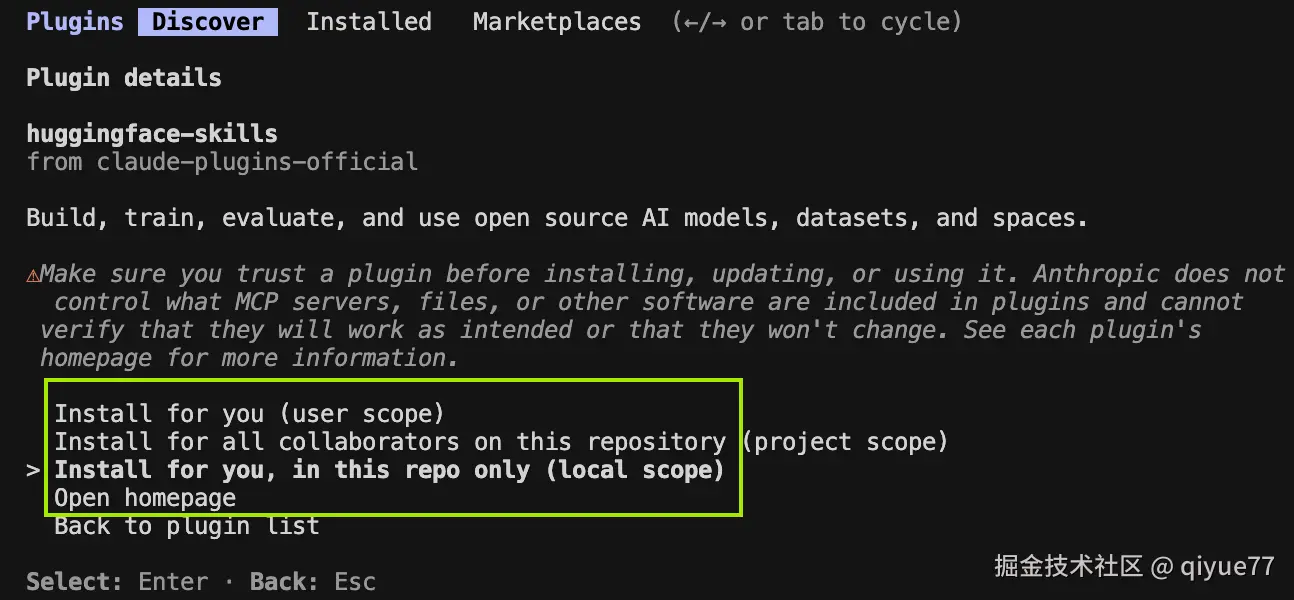Click the huggingface-skills plugin name
Image resolution: width=1294 pixels, height=600 pixels.
(152, 134)
